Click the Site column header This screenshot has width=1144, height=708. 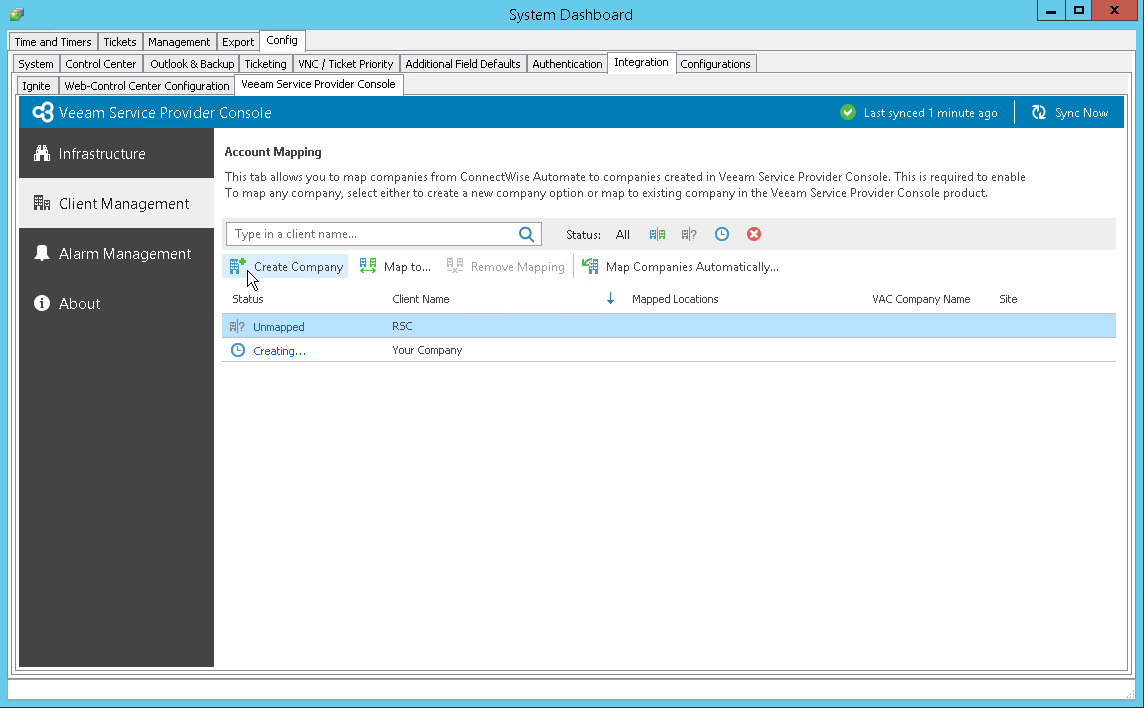pyautogui.click(x=1008, y=299)
